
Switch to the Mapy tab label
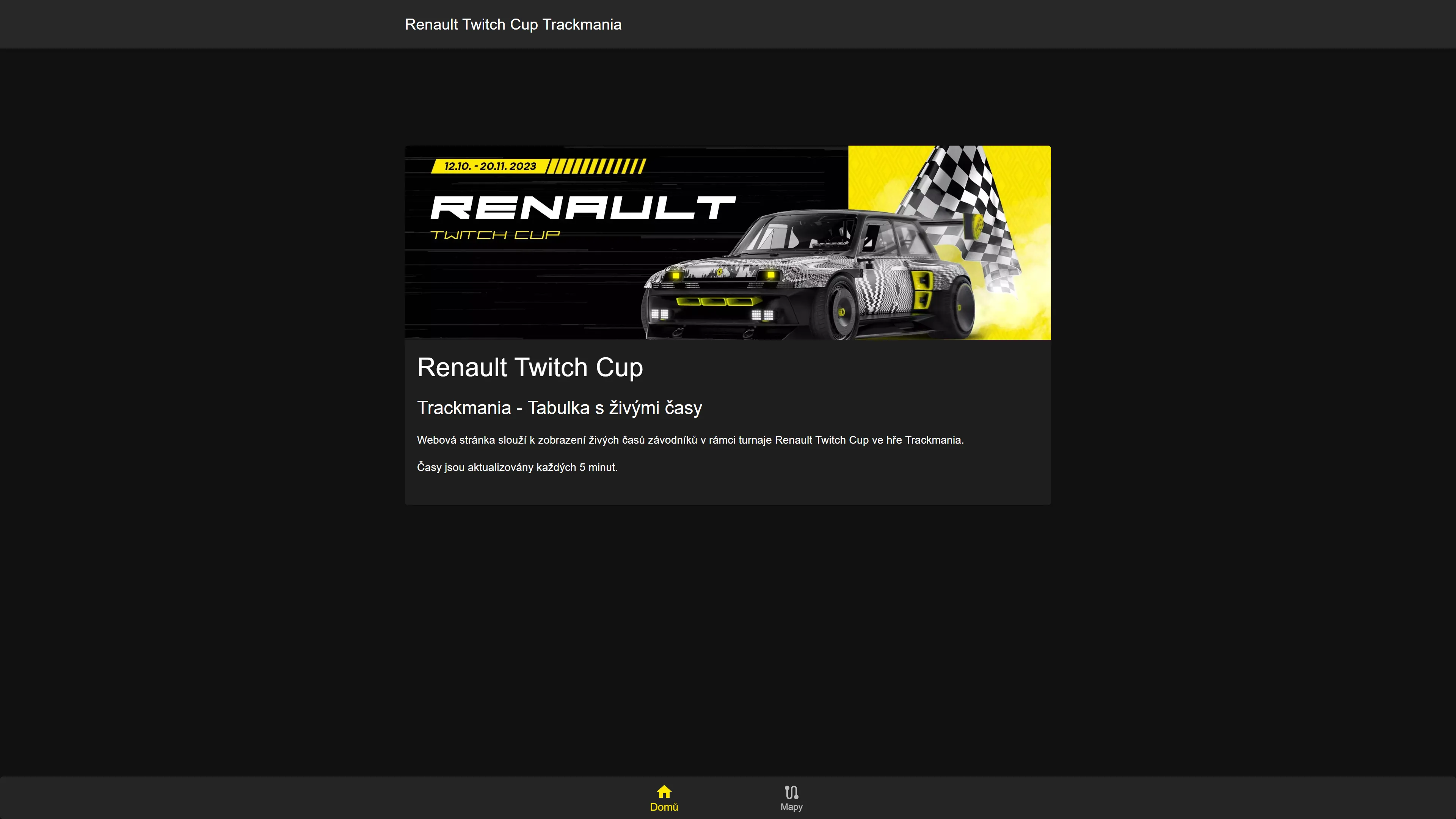[x=791, y=806]
